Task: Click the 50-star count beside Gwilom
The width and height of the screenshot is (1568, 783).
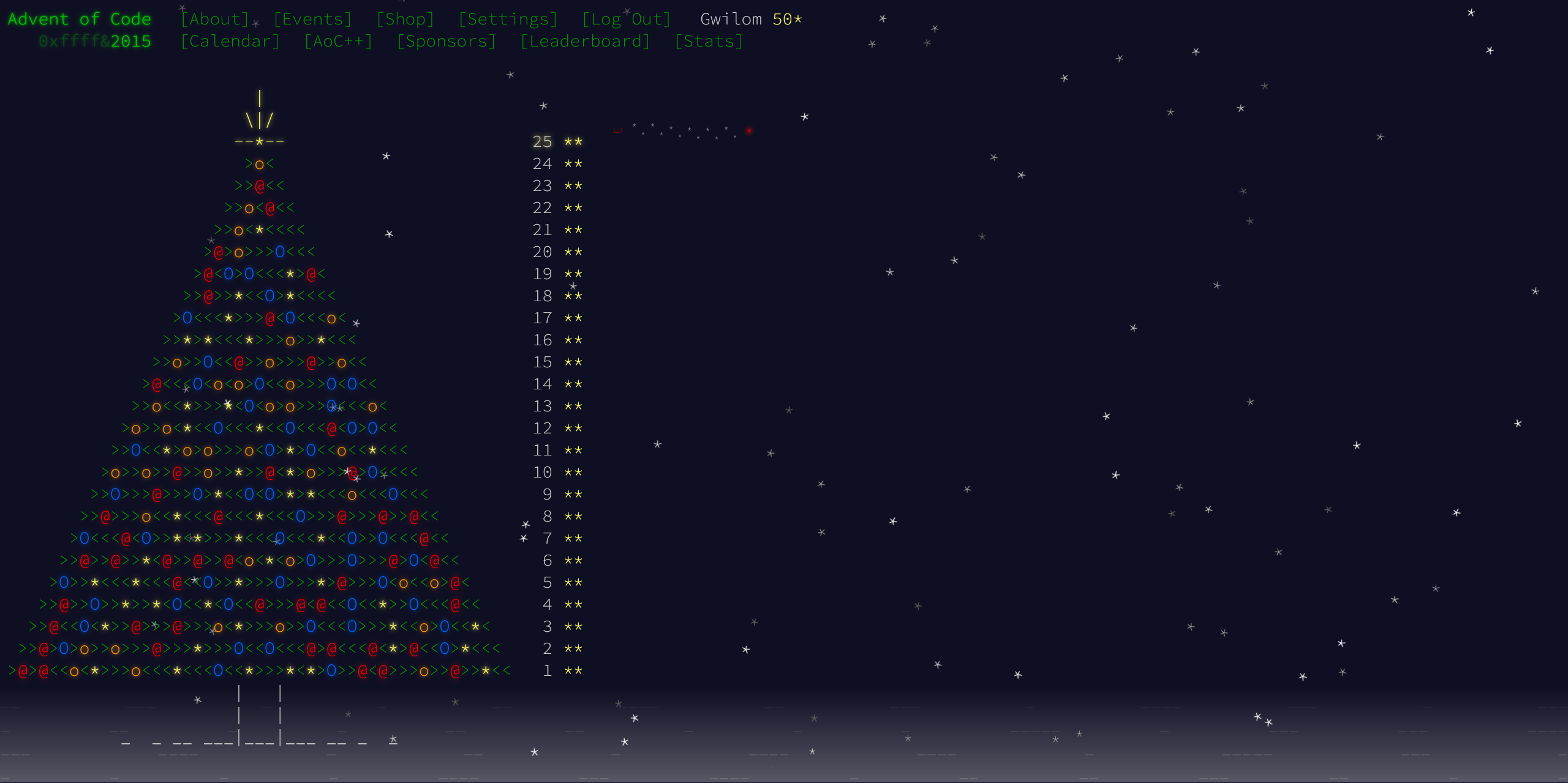Action: point(787,19)
